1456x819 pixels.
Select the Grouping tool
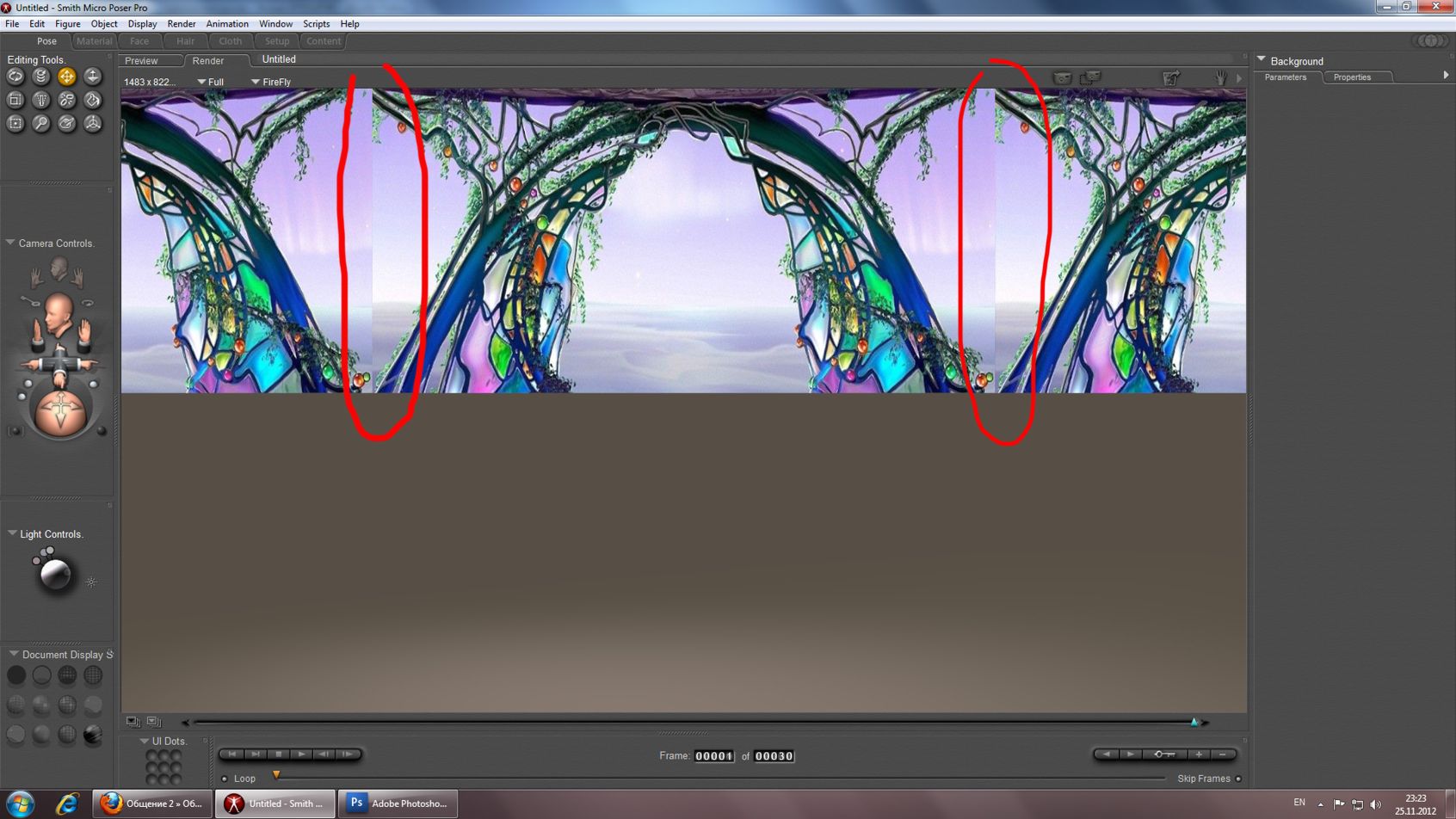point(15,123)
